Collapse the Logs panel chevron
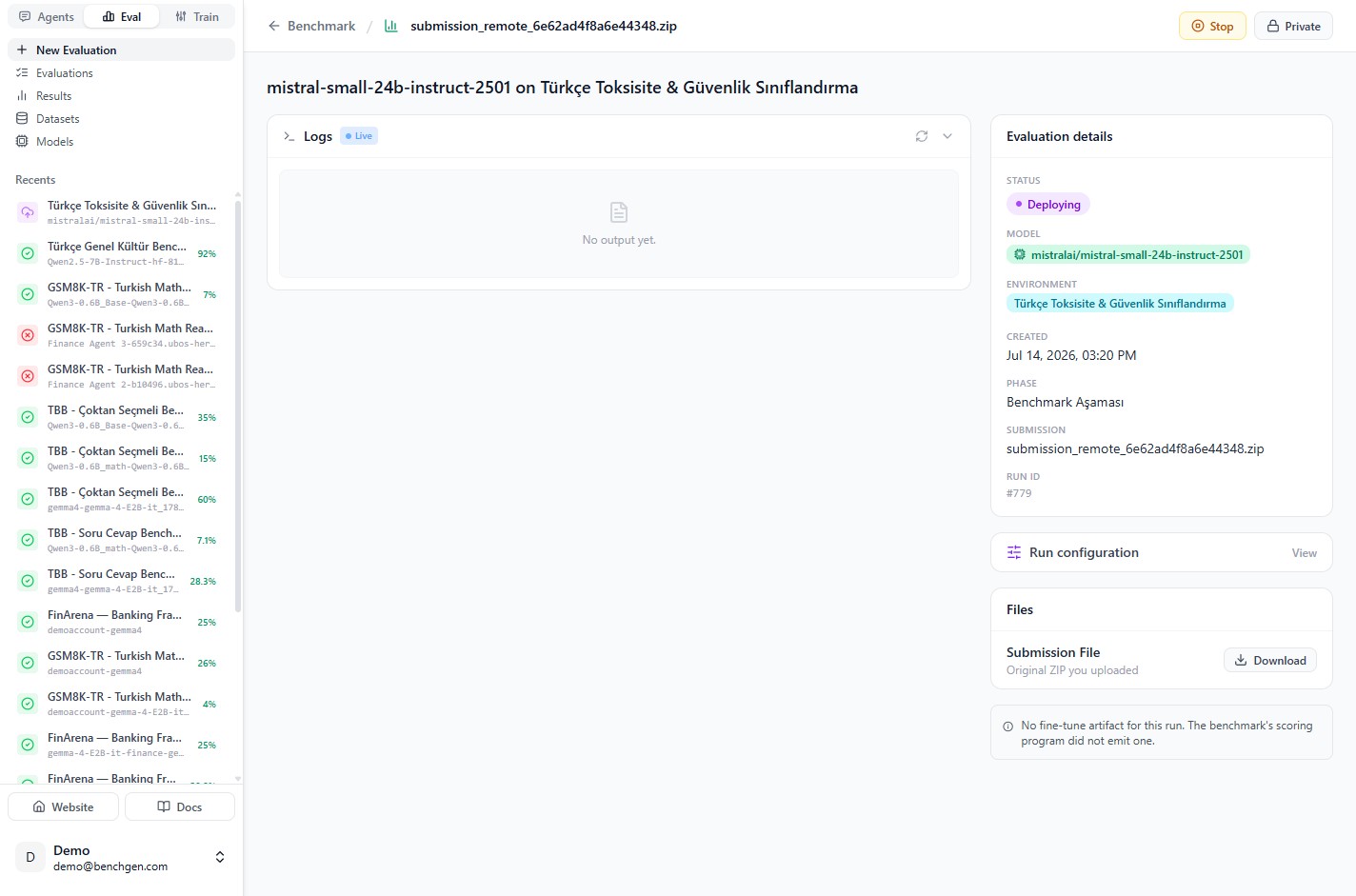This screenshot has height=896, width=1356. tap(947, 136)
